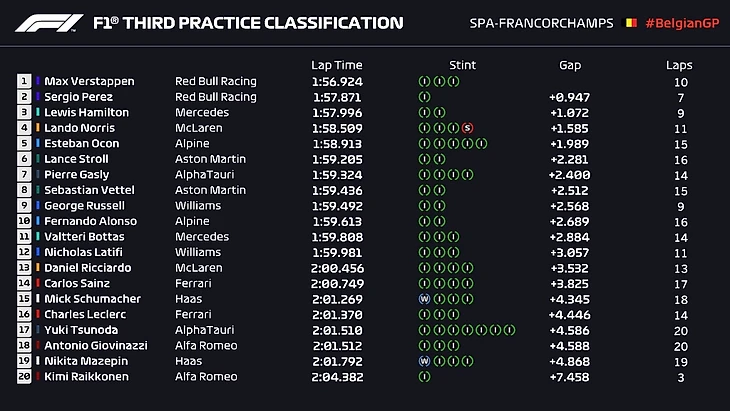Click the Lap Time column header

(335, 65)
